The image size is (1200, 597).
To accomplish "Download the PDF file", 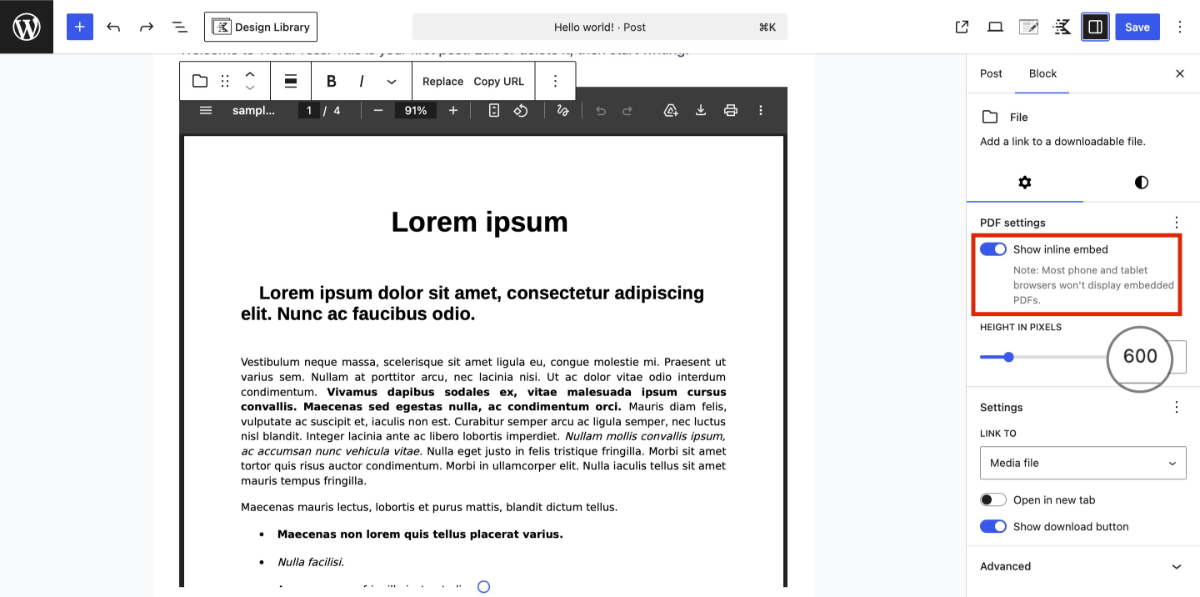I will (x=701, y=110).
